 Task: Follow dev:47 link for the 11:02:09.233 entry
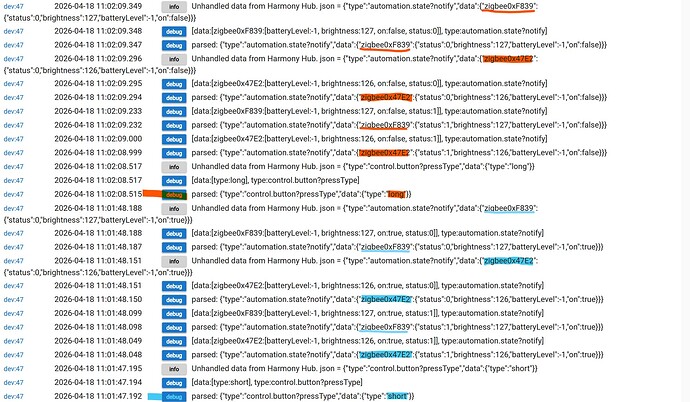pos(14,111)
